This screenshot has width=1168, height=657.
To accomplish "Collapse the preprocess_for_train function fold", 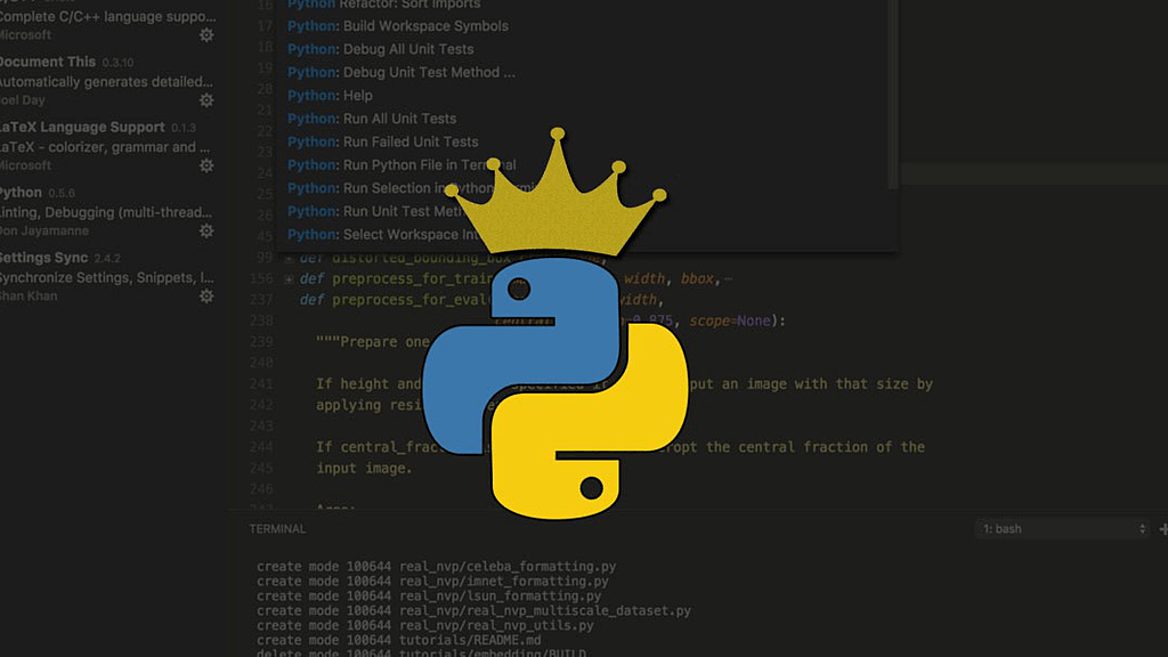I will point(288,278).
